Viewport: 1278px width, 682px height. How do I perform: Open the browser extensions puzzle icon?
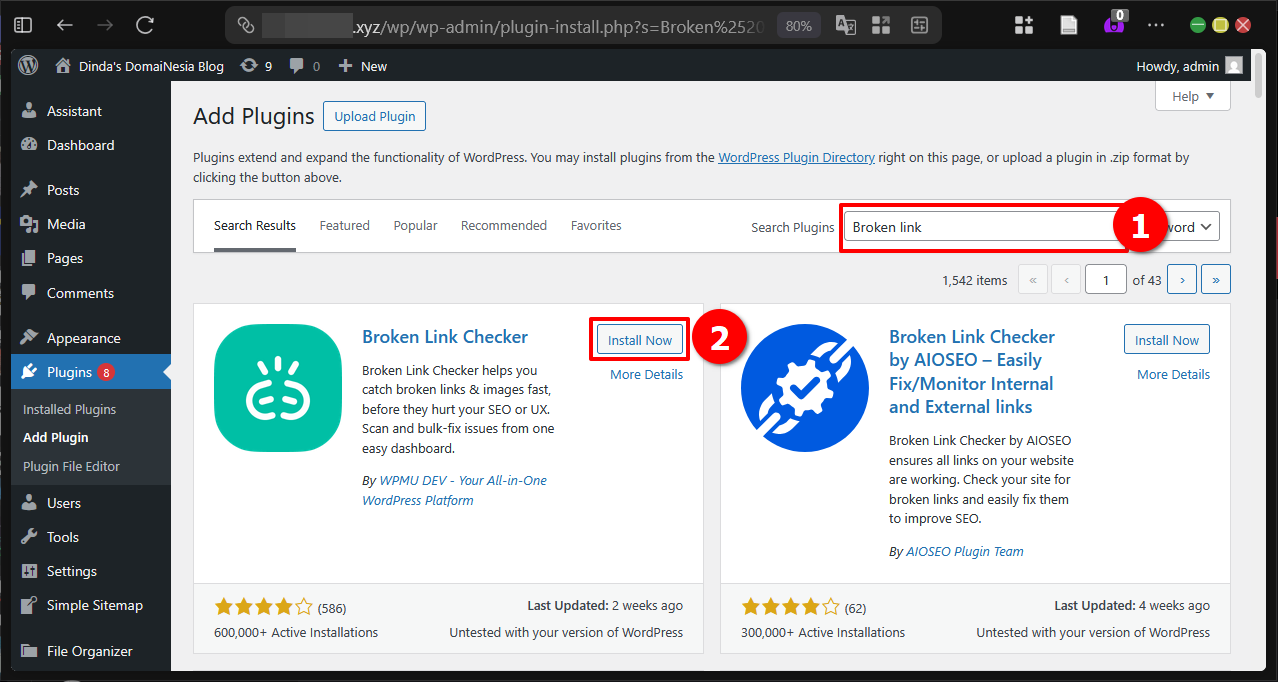point(1023,23)
